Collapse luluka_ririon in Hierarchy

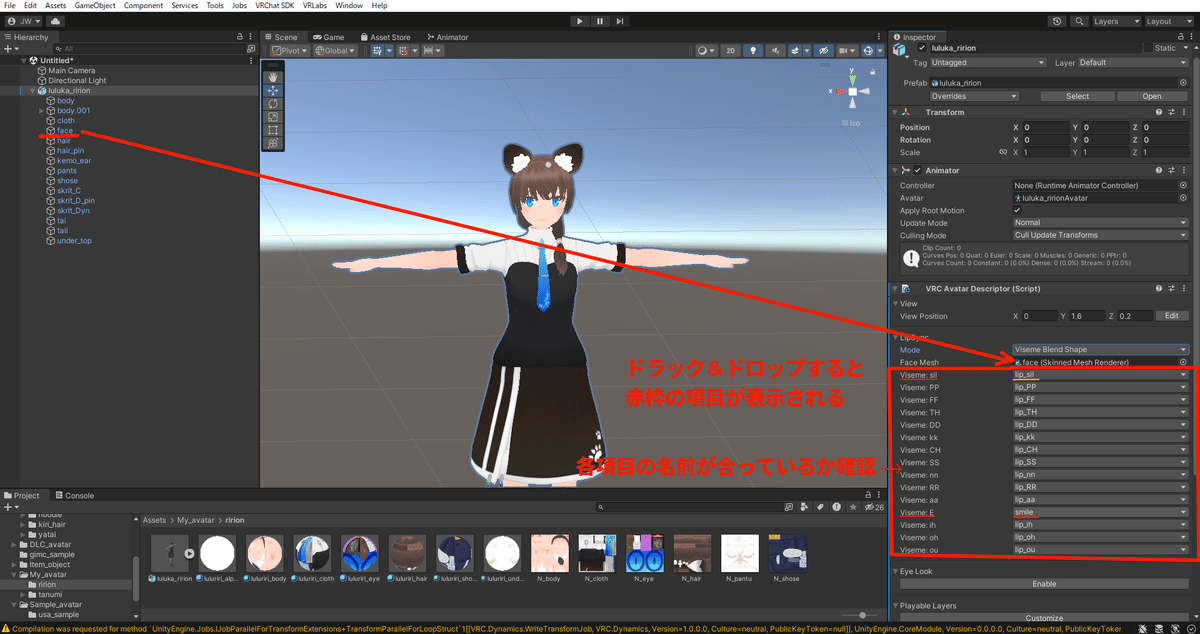[x=31, y=90]
